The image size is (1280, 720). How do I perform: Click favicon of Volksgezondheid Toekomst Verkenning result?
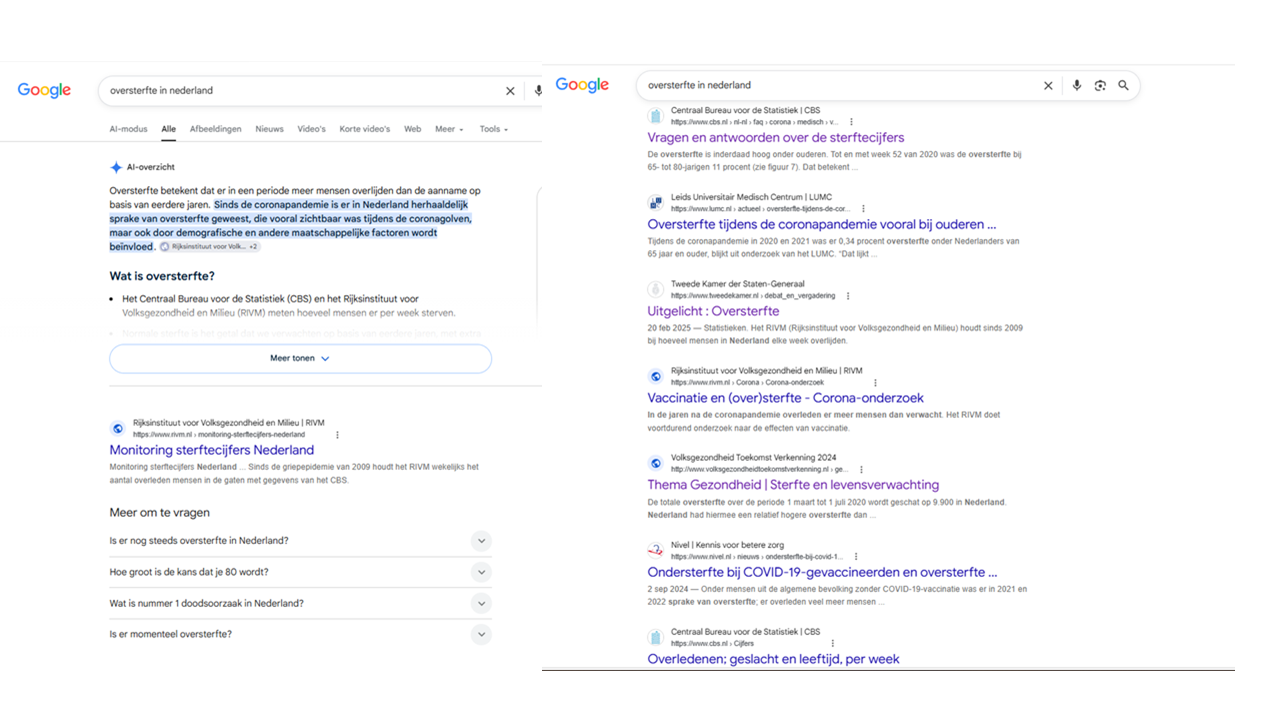pos(655,463)
